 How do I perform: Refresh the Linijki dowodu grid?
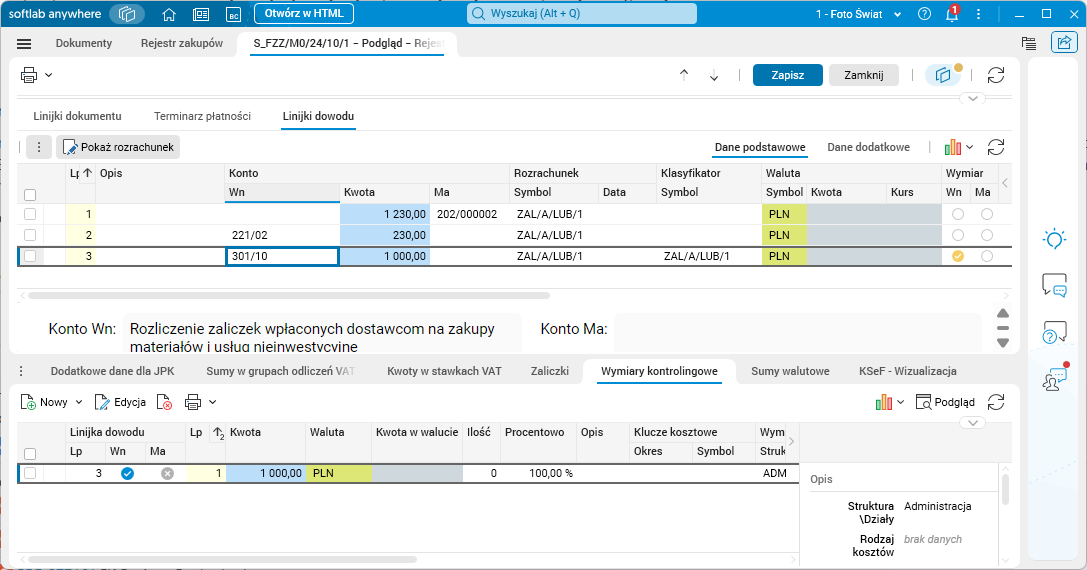click(x=995, y=147)
